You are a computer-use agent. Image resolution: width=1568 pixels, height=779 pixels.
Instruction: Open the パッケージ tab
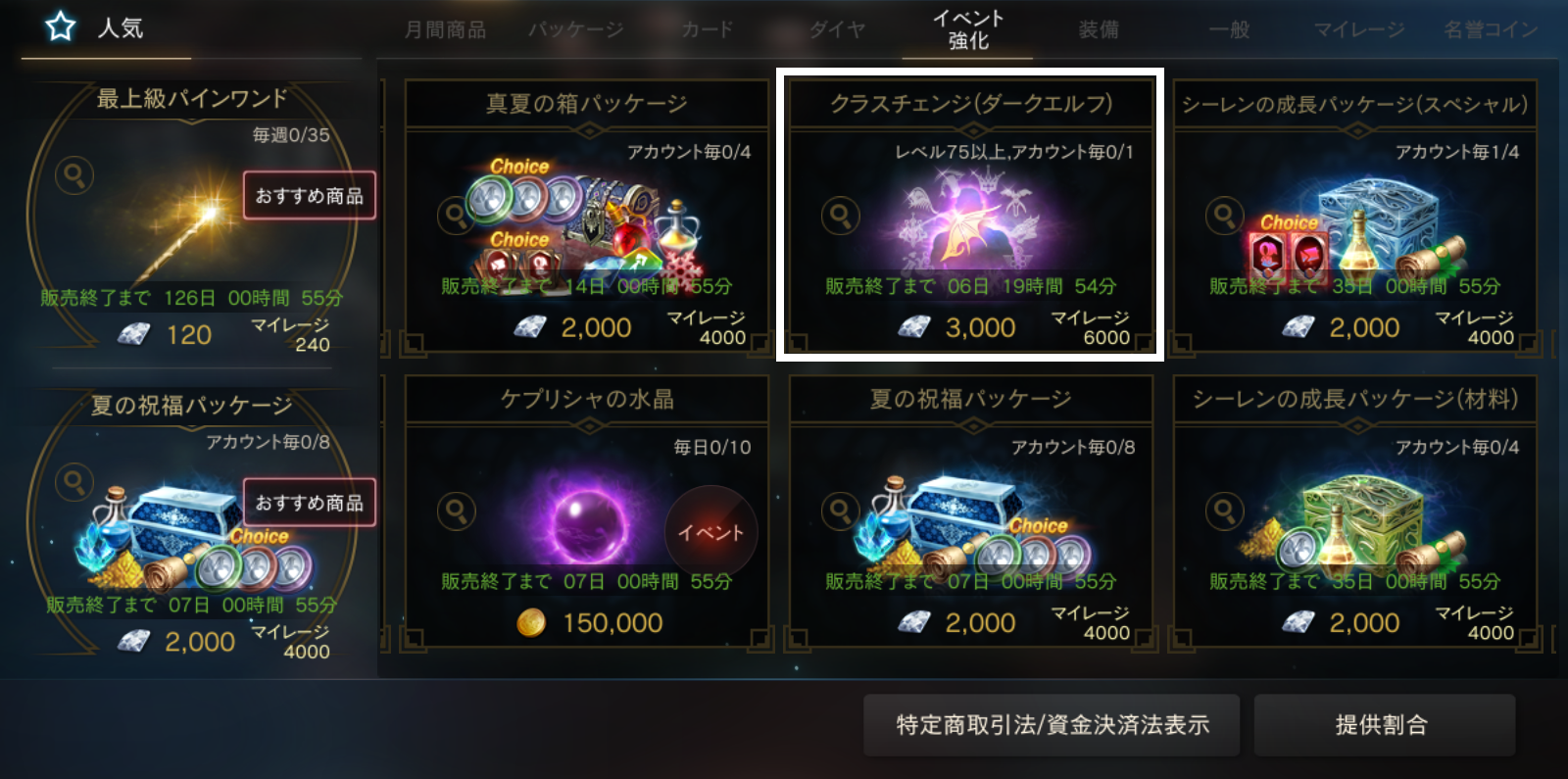pyautogui.click(x=576, y=29)
